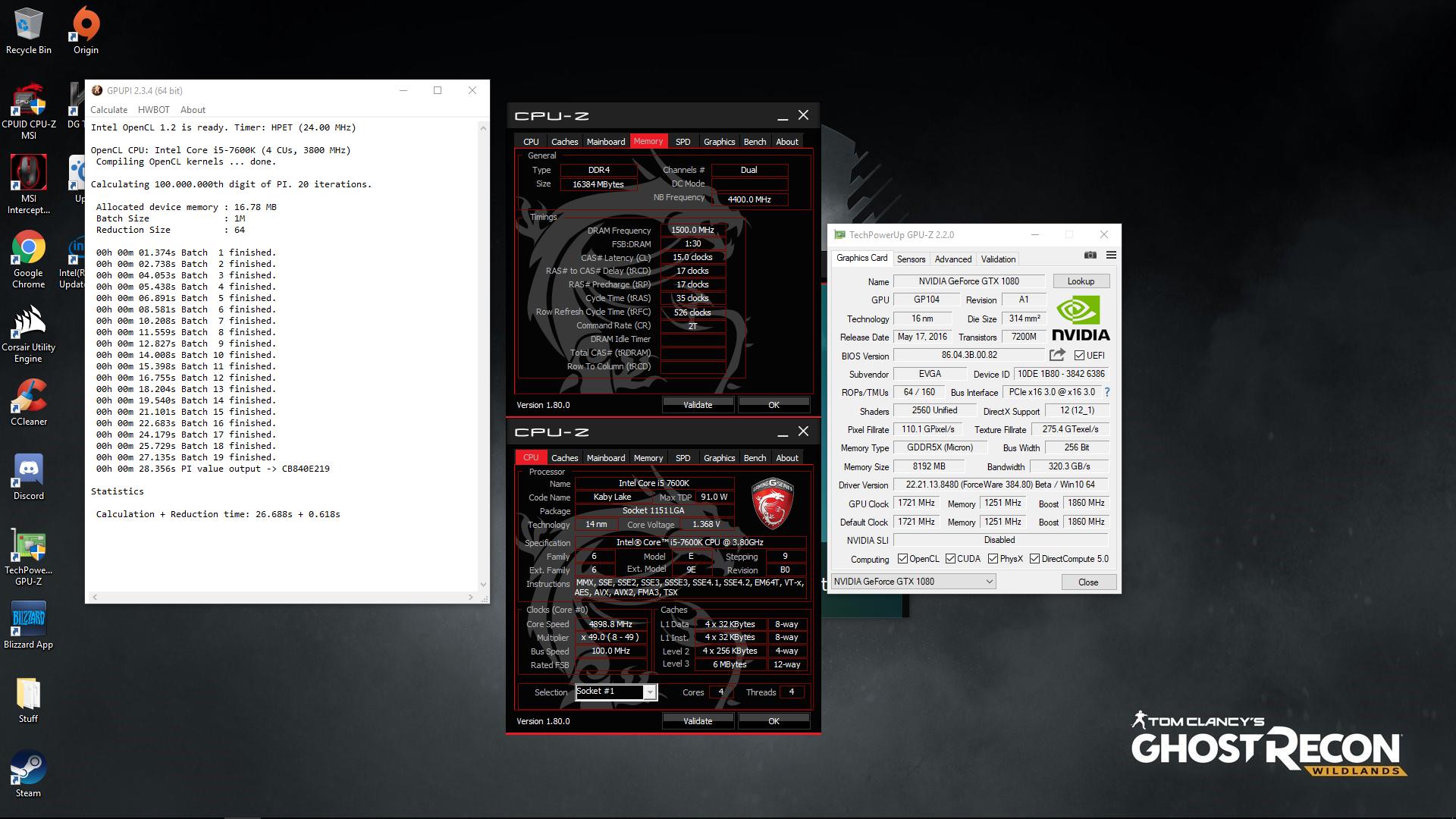Click the Driver Version field in GPU-Z

(1001, 485)
